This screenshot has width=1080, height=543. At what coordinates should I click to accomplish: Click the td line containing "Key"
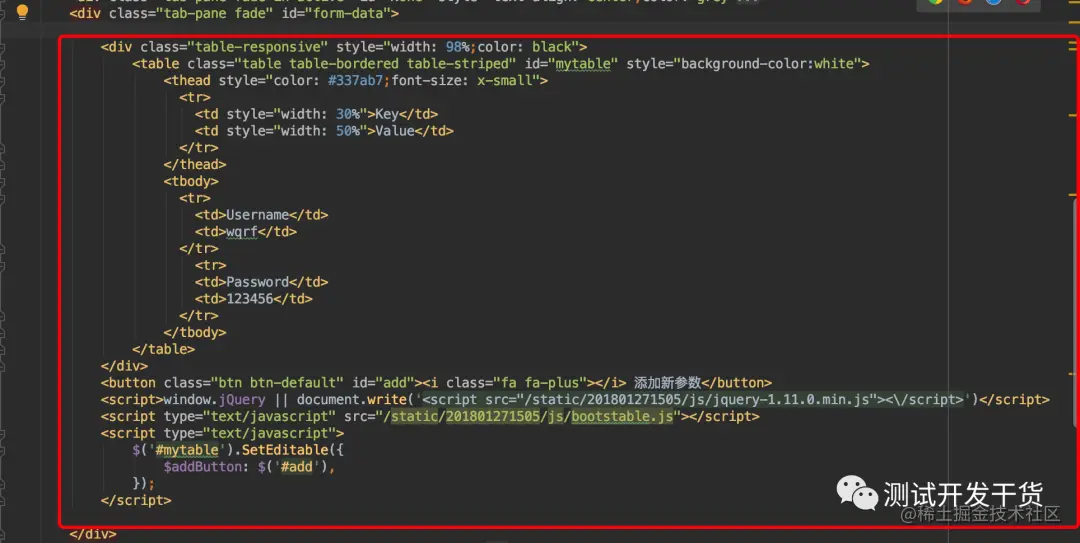tap(316, 114)
